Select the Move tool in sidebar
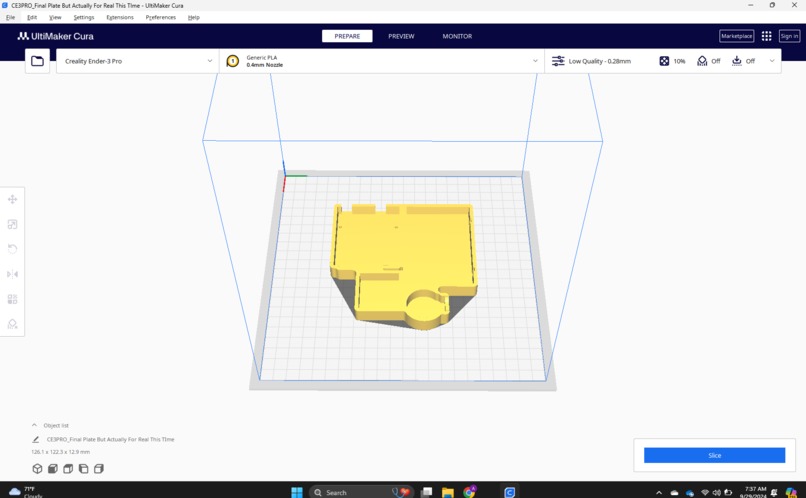Image resolution: width=806 pixels, height=498 pixels. (x=12, y=199)
